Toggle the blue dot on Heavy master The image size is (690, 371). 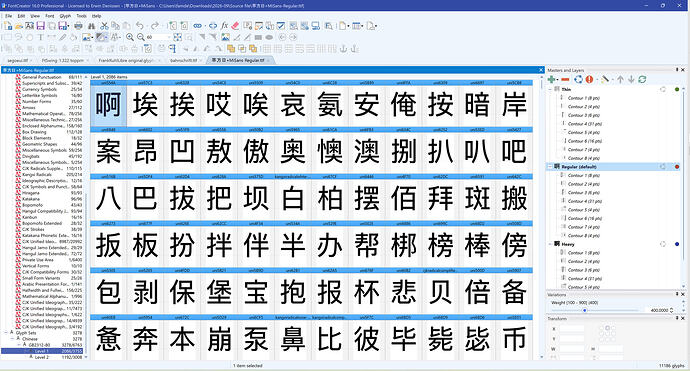[677, 244]
